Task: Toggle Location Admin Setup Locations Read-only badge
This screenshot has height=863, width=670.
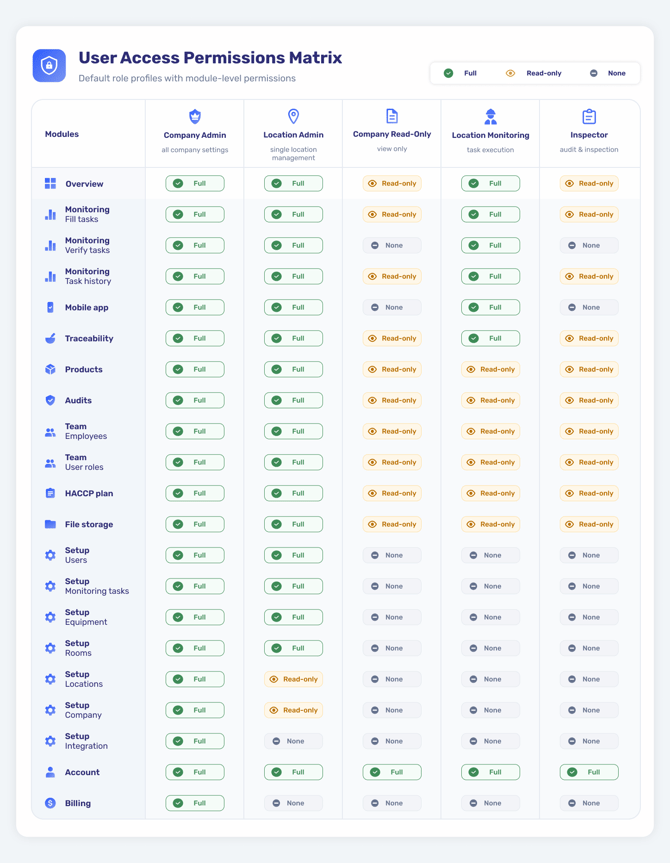Action: [x=293, y=679]
